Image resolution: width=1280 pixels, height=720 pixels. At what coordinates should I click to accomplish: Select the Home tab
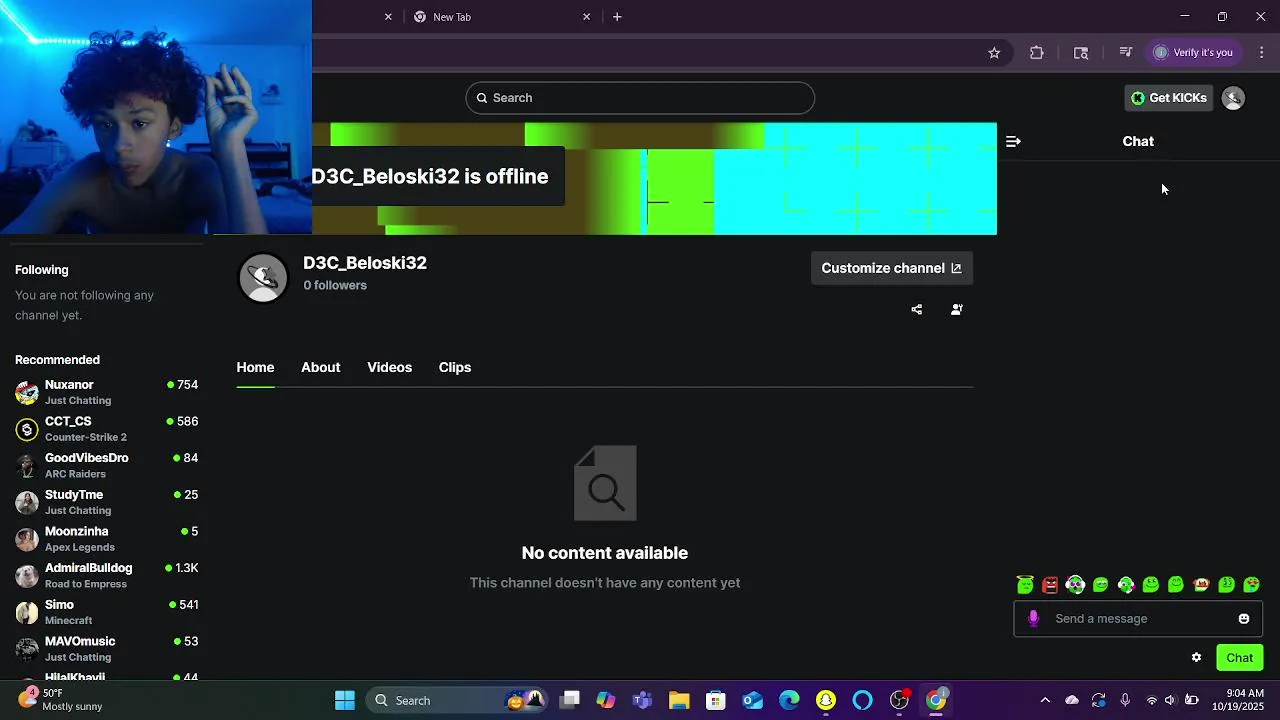[255, 368]
